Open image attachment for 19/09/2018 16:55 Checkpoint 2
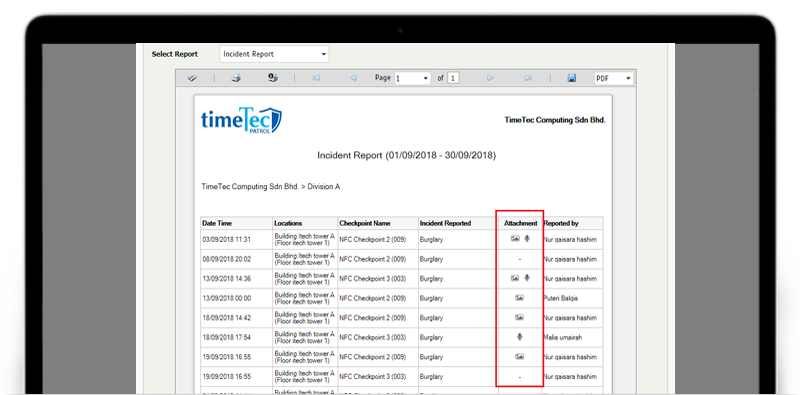This screenshot has width=800, height=395. [519, 356]
